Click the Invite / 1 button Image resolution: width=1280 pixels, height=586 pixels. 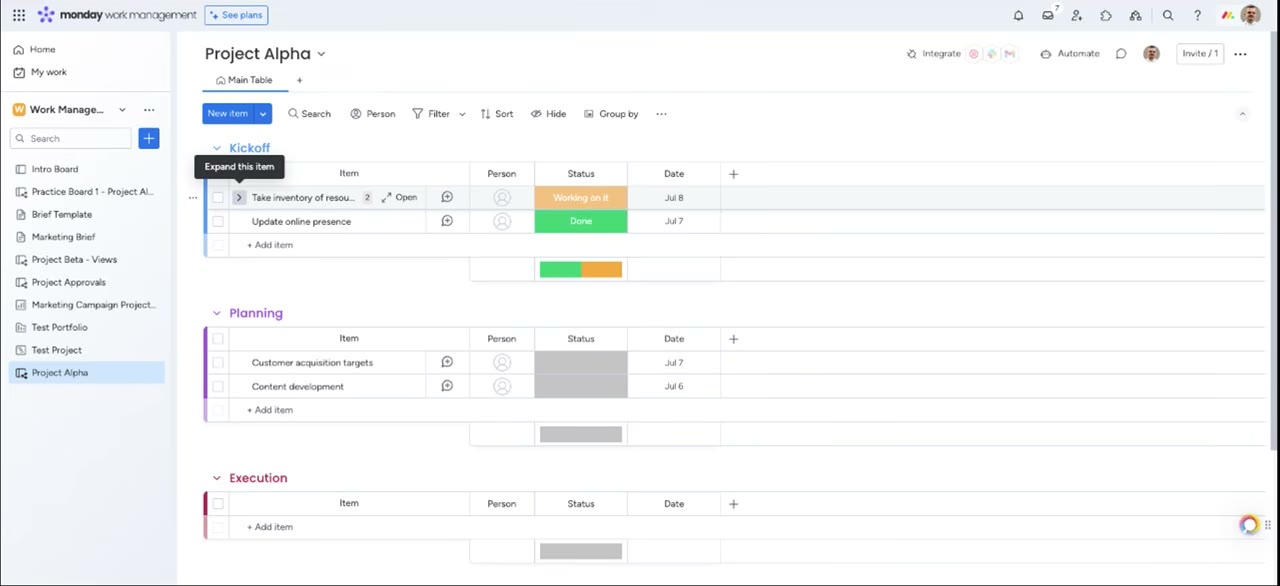click(1200, 54)
